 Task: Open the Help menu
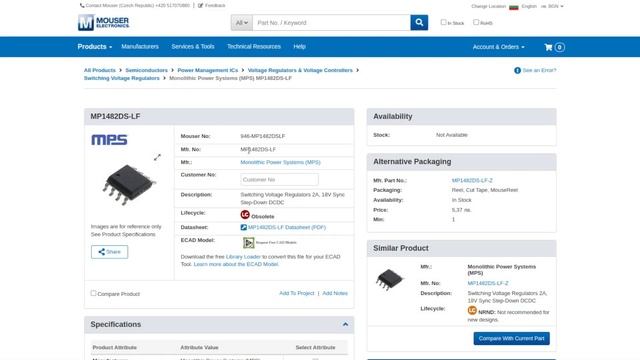click(299, 47)
